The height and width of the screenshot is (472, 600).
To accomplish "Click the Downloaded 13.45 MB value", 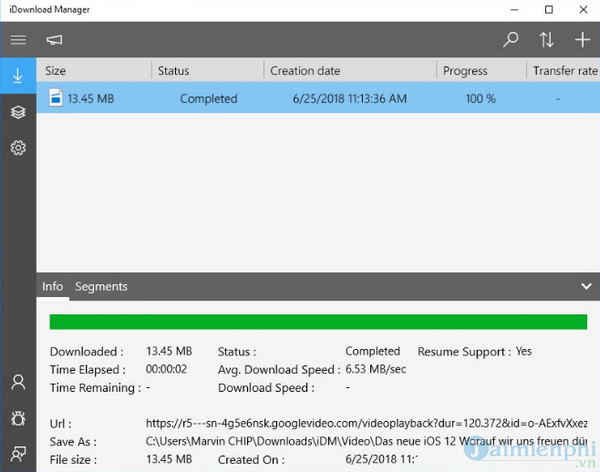I will point(169,351).
